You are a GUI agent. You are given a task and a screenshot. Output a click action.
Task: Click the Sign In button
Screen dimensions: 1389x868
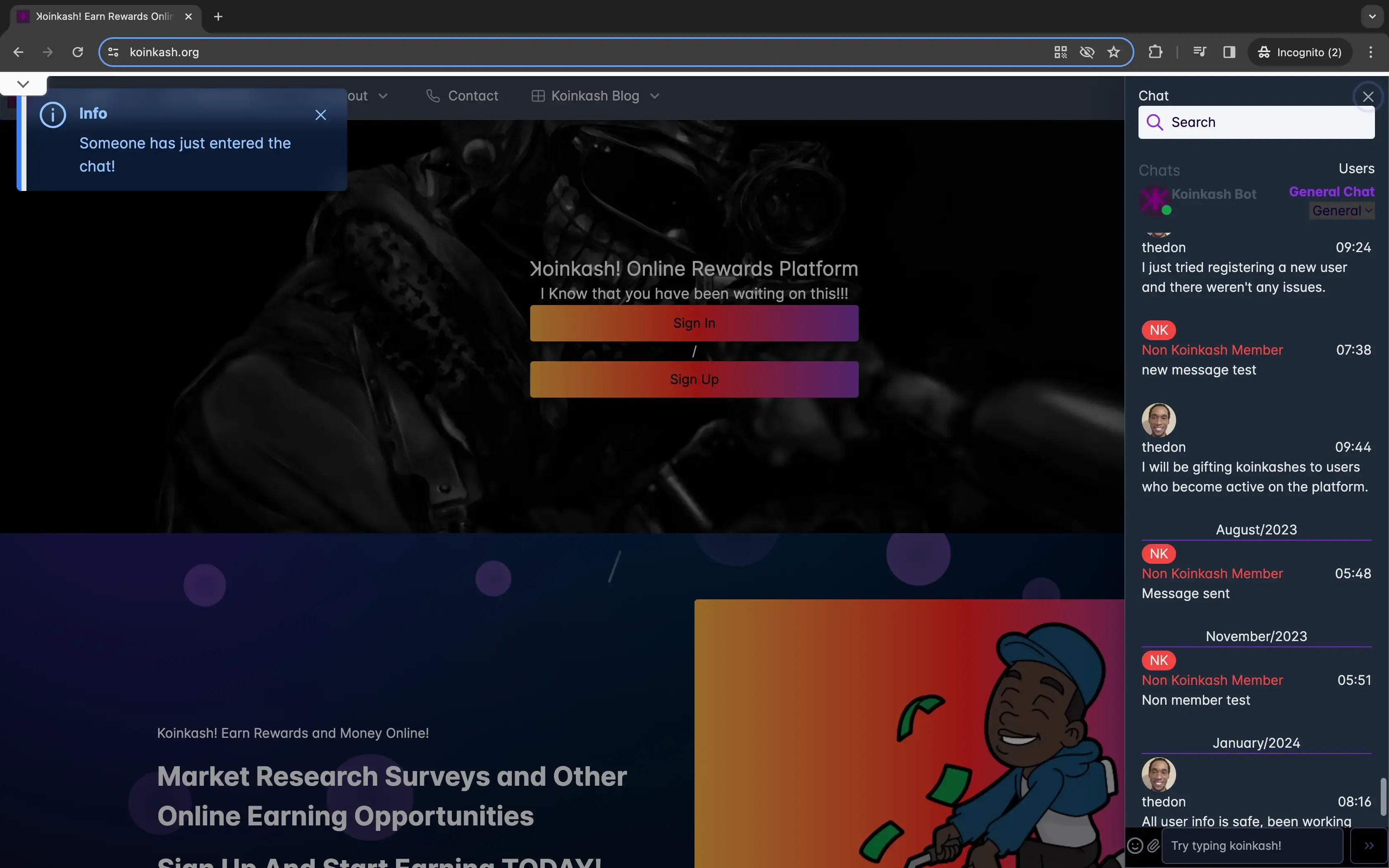pos(694,323)
